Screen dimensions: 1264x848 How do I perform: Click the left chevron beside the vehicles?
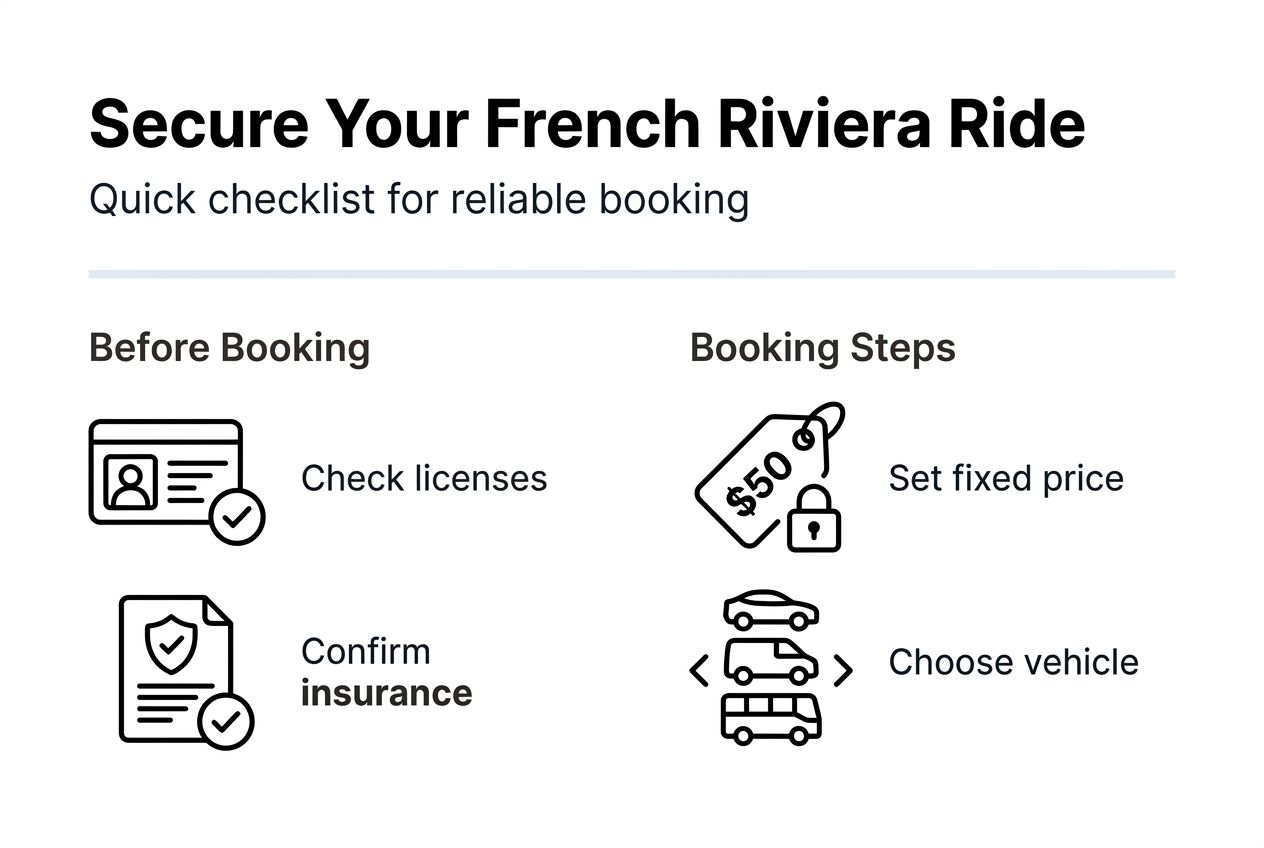click(x=700, y=670)
